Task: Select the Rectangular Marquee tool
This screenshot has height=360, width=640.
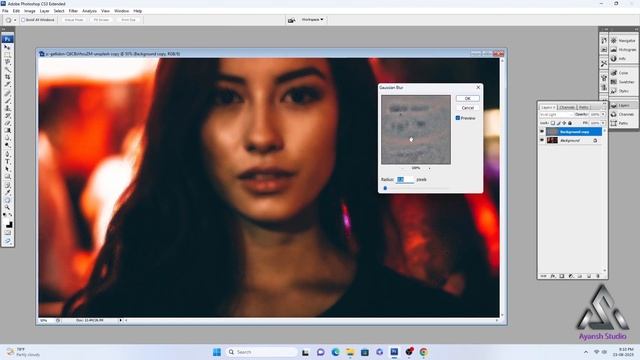Action: (x=7, y=54)
